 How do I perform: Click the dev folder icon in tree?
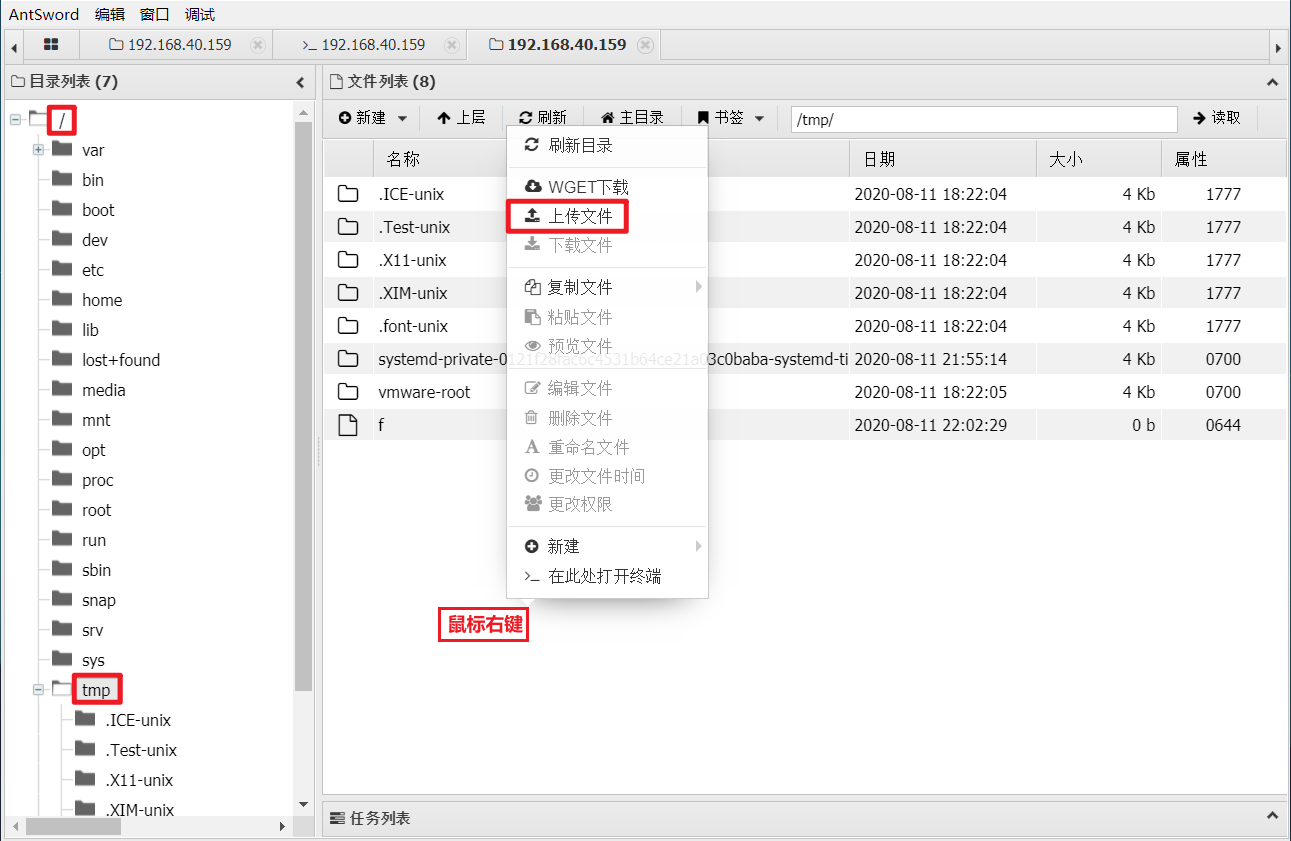62,239
